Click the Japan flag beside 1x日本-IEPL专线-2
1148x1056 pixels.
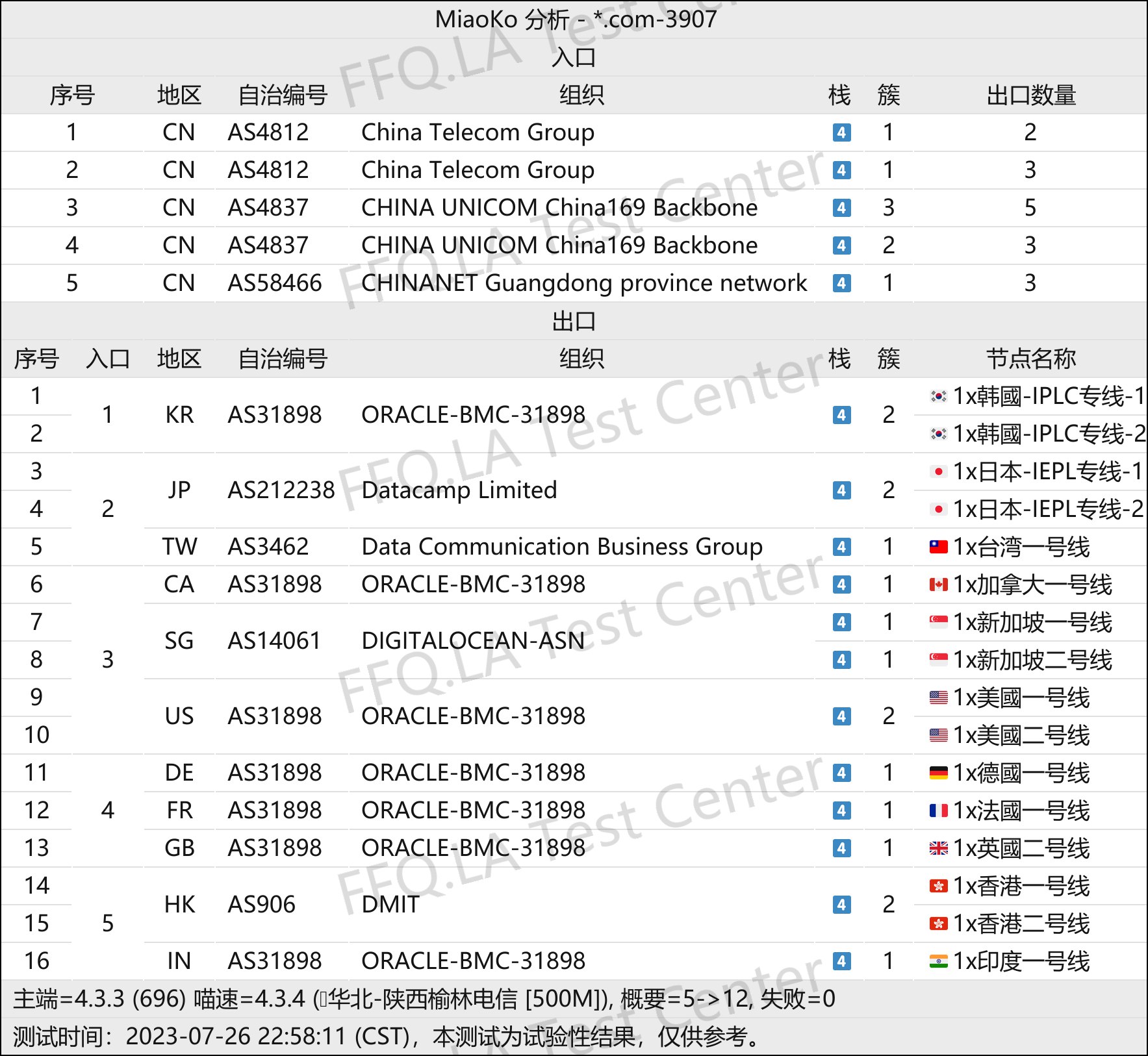pyautogui.click(x=938, y=509)
